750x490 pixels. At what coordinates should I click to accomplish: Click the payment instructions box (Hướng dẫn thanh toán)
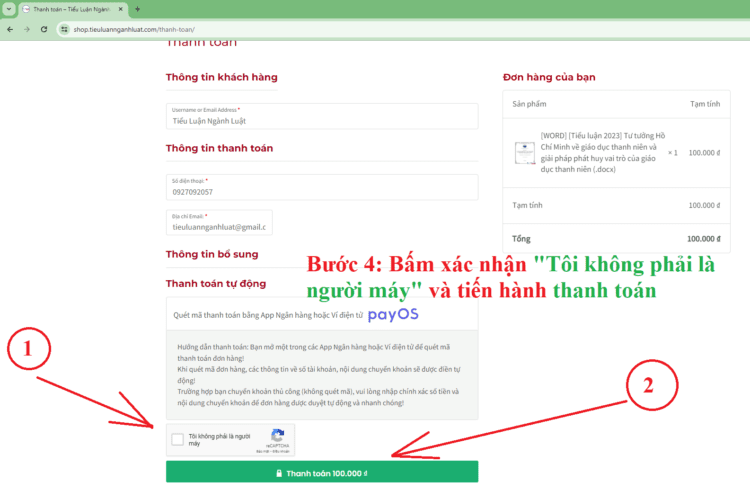(321, 375)
